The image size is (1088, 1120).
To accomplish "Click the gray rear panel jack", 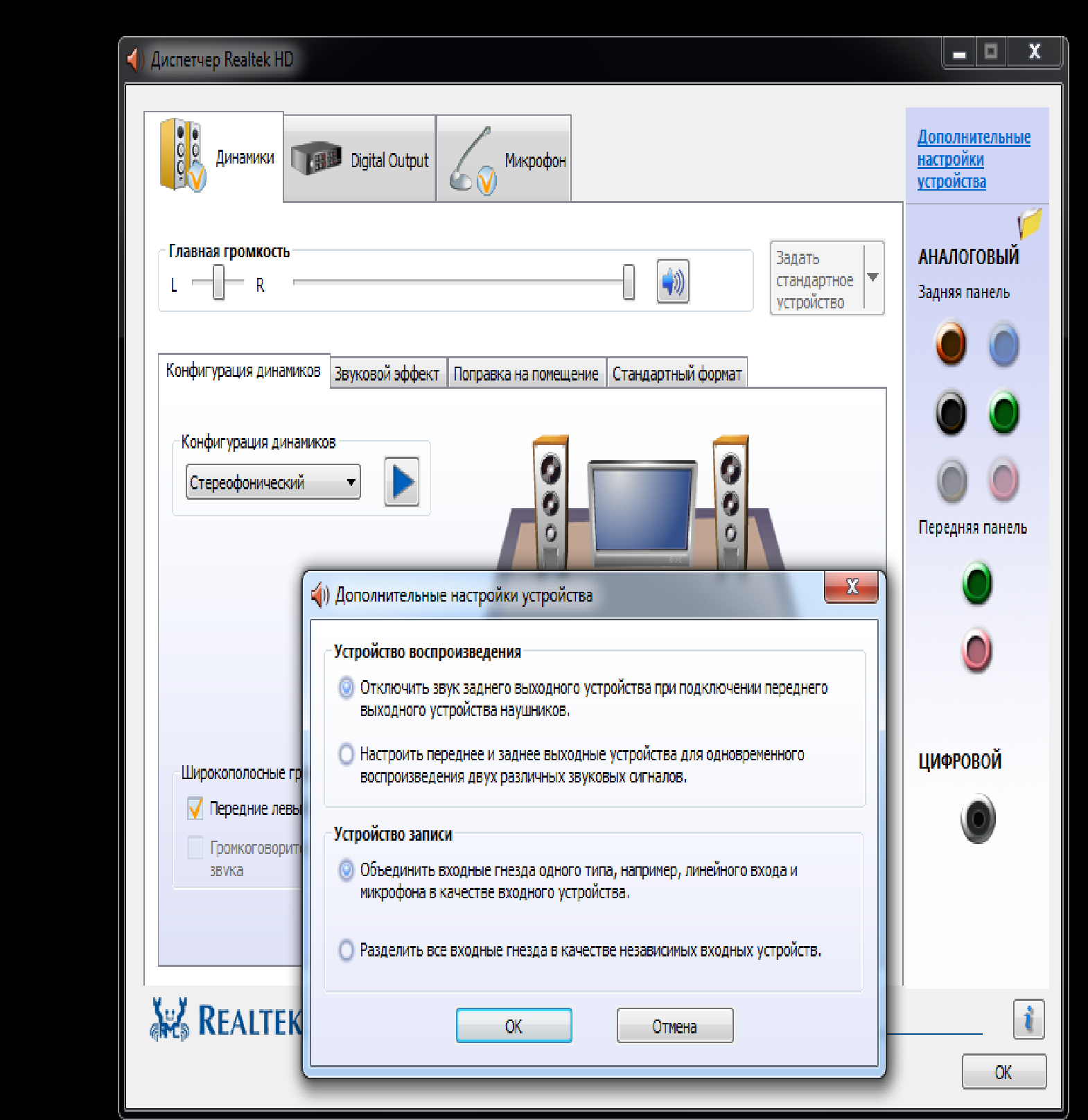I will coord(951,480).
